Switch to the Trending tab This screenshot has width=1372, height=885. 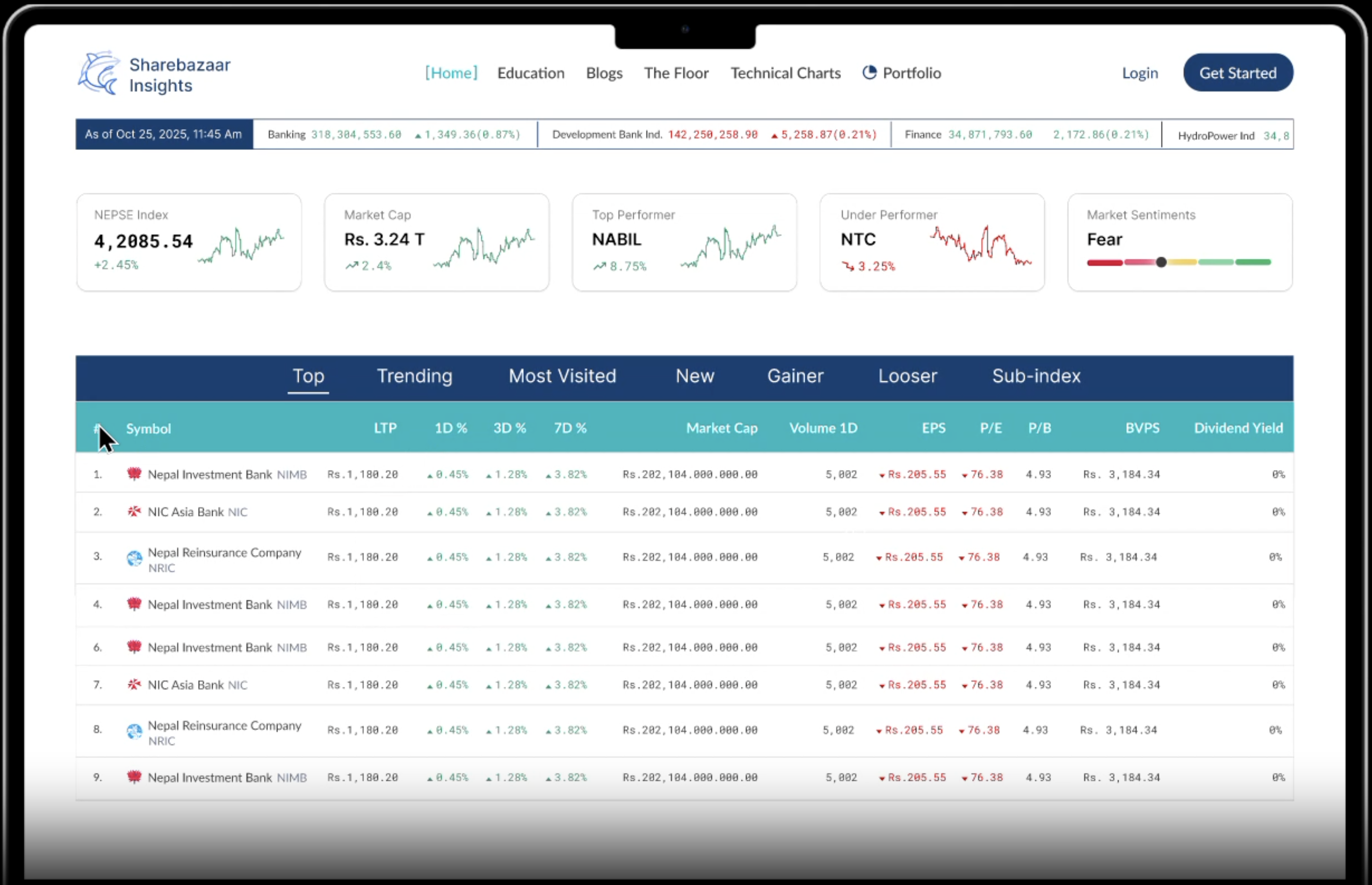[414, 377]
